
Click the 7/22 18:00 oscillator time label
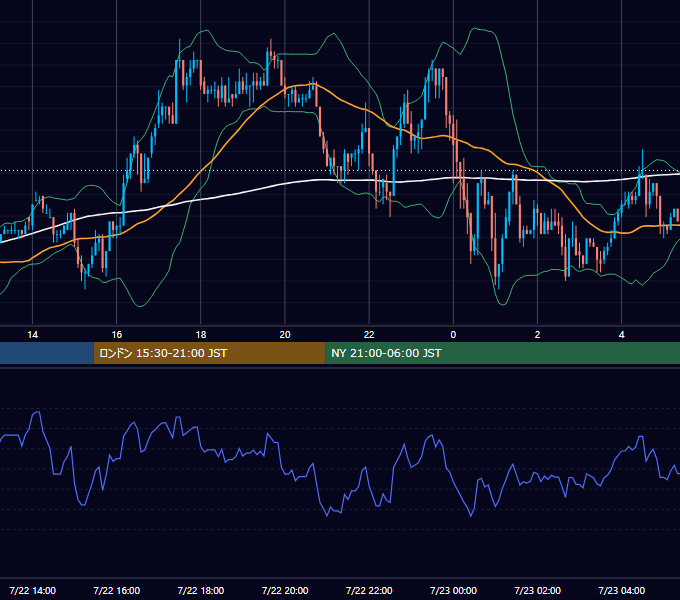201,590
